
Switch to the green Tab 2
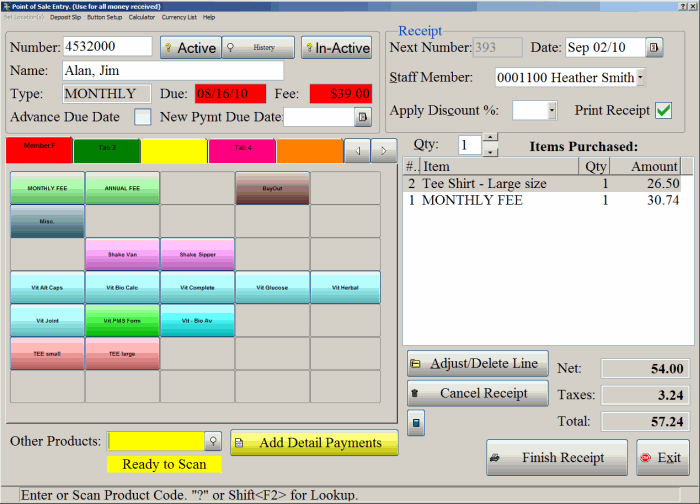[x=107, y=151]
